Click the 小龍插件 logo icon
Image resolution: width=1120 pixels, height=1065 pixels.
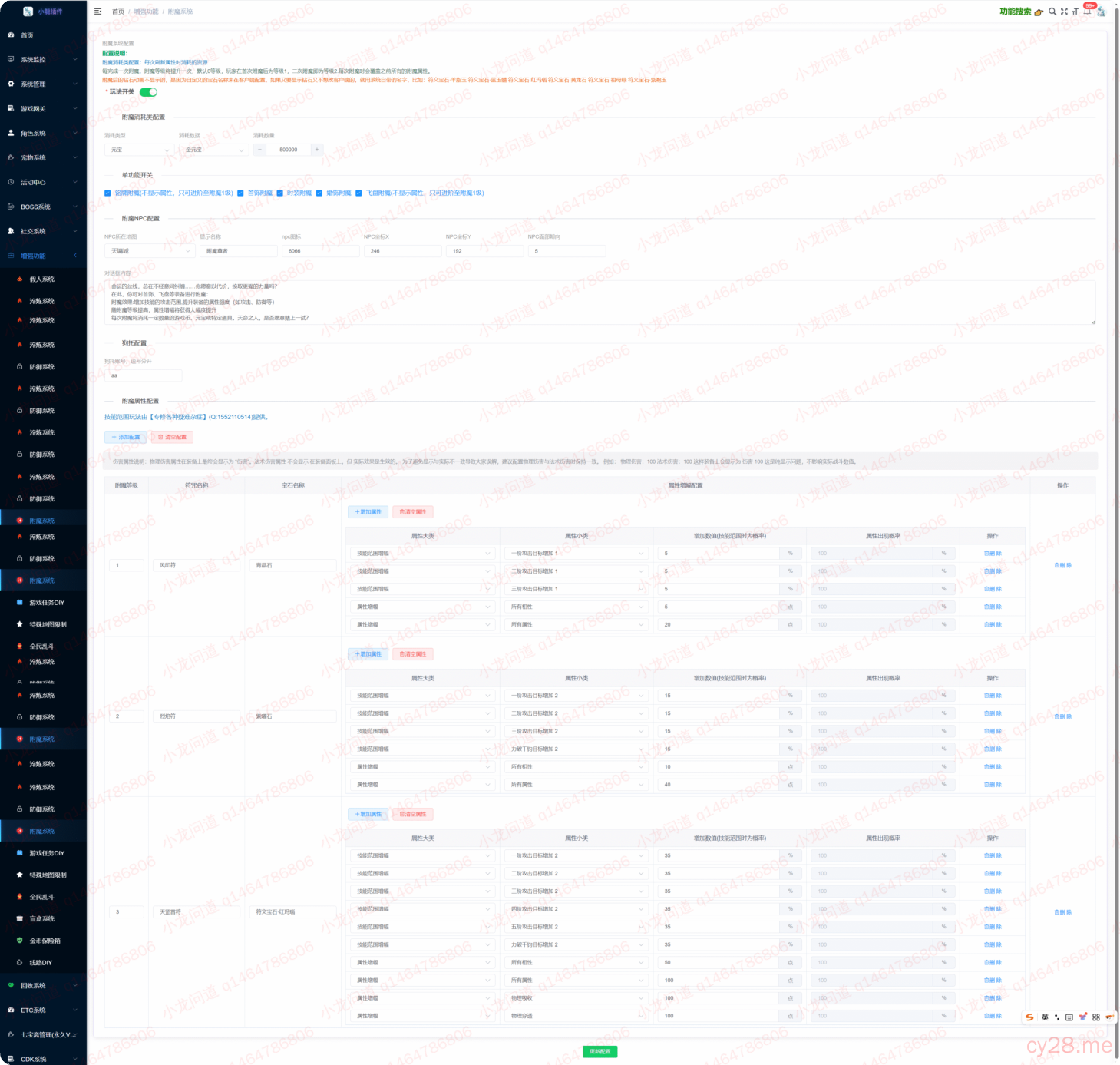point(28,12)
